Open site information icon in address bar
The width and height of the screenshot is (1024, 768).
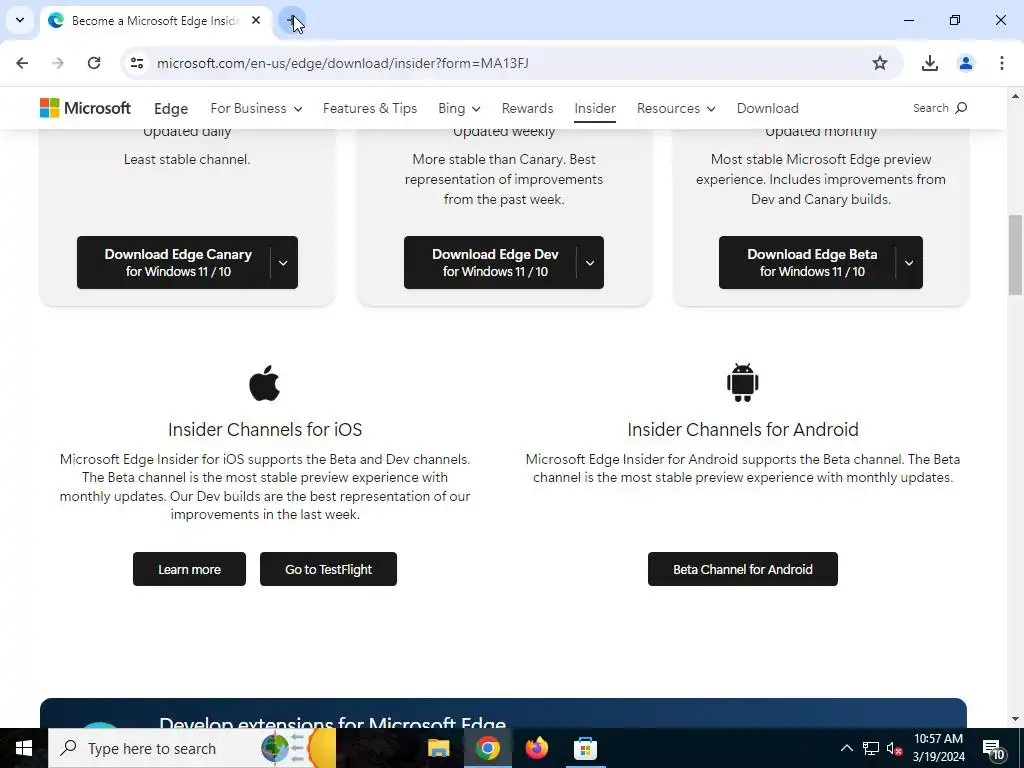tap(136, 63)
